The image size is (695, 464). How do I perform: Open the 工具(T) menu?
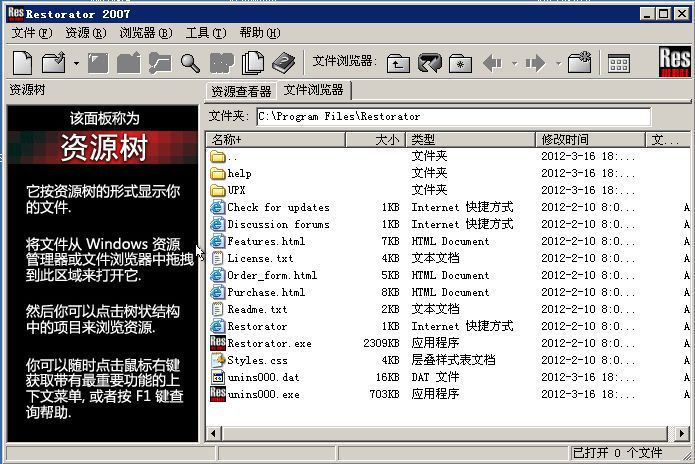click(x=206, y=33)
